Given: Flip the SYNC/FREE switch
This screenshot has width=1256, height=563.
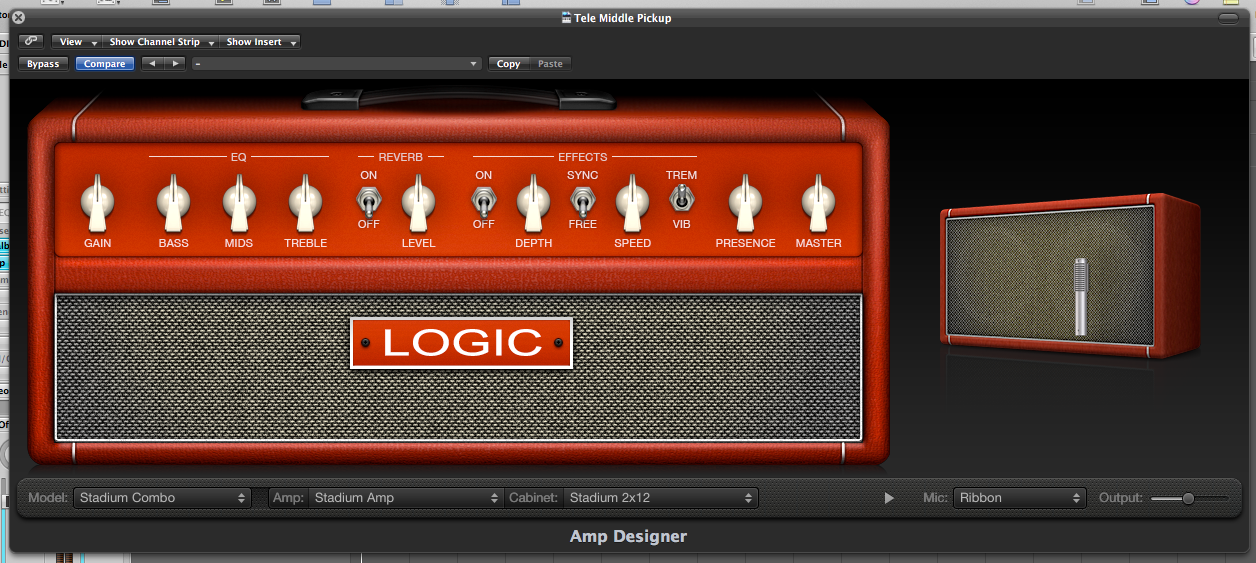Looking at the screenshot, I should click(x=582, y=200).
